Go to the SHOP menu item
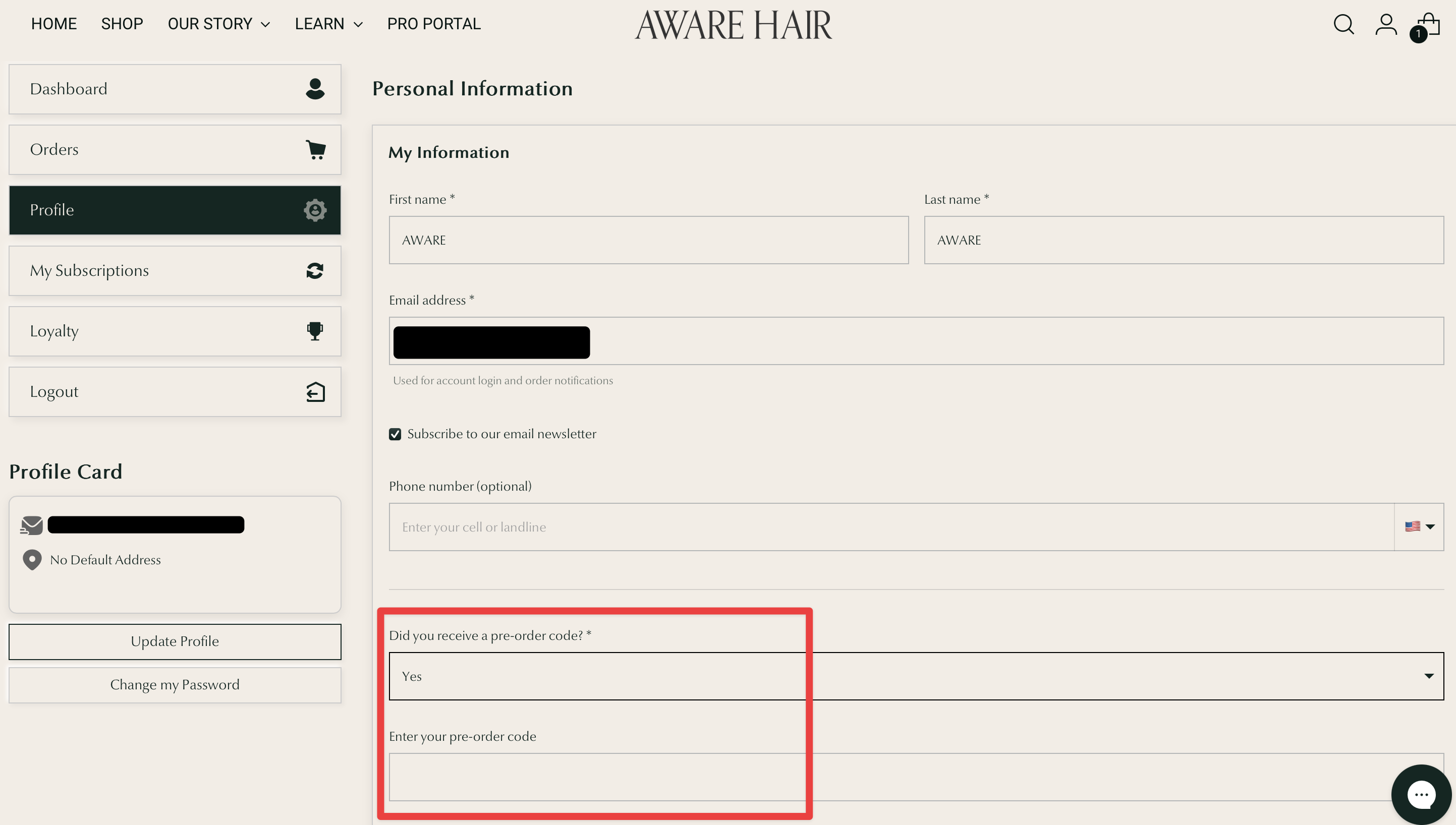 122,24
